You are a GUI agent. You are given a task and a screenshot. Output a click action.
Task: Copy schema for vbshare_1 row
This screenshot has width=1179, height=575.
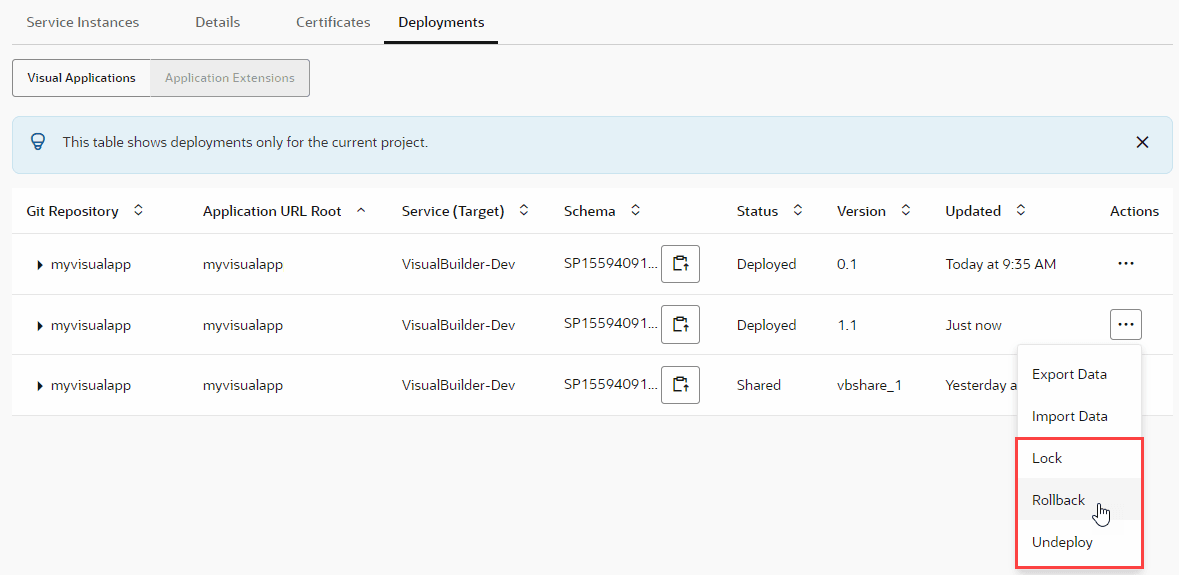pos(680,385)
